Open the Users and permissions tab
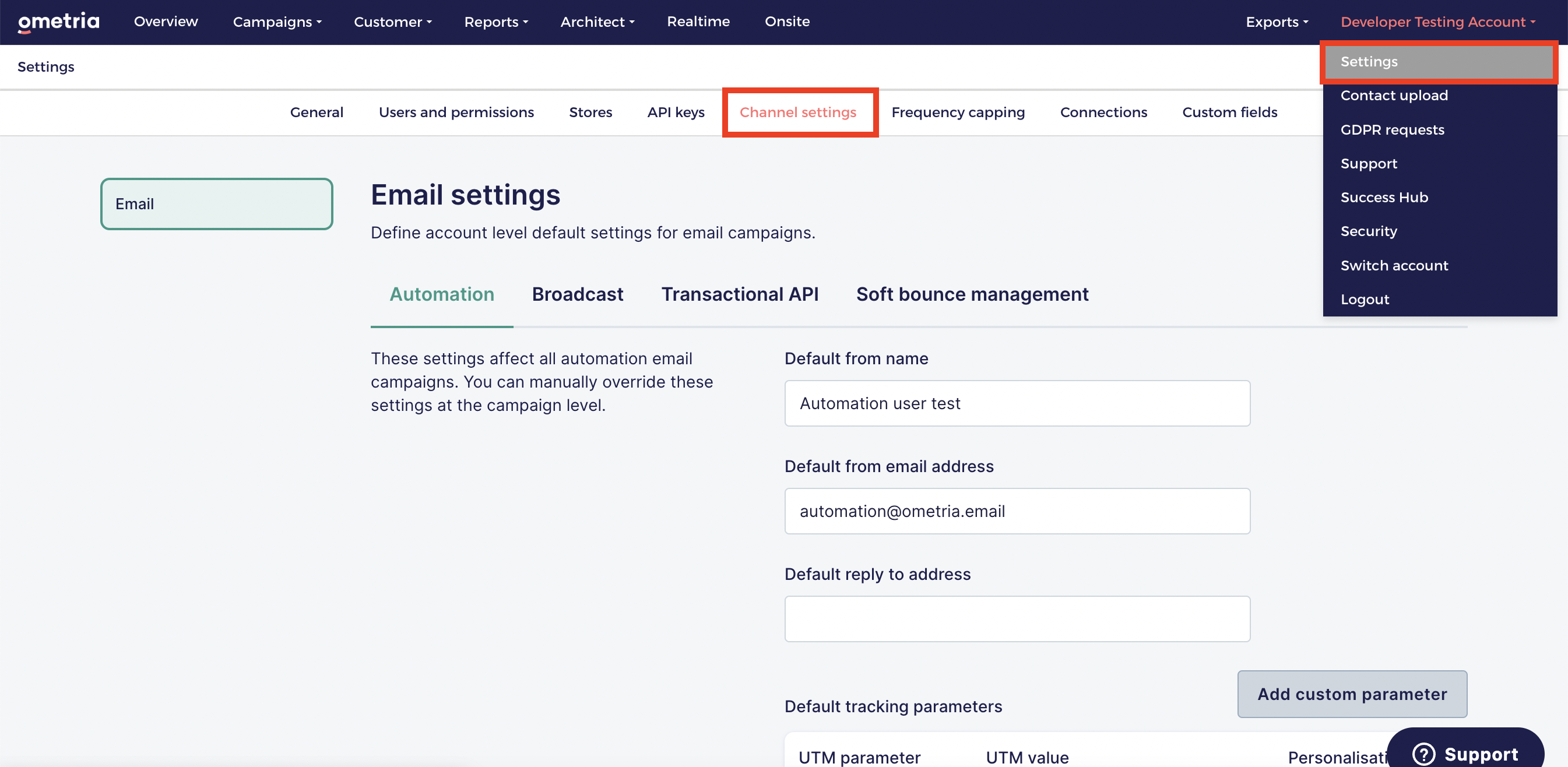Screen dimensions: 1568x767 pos(456,112)
